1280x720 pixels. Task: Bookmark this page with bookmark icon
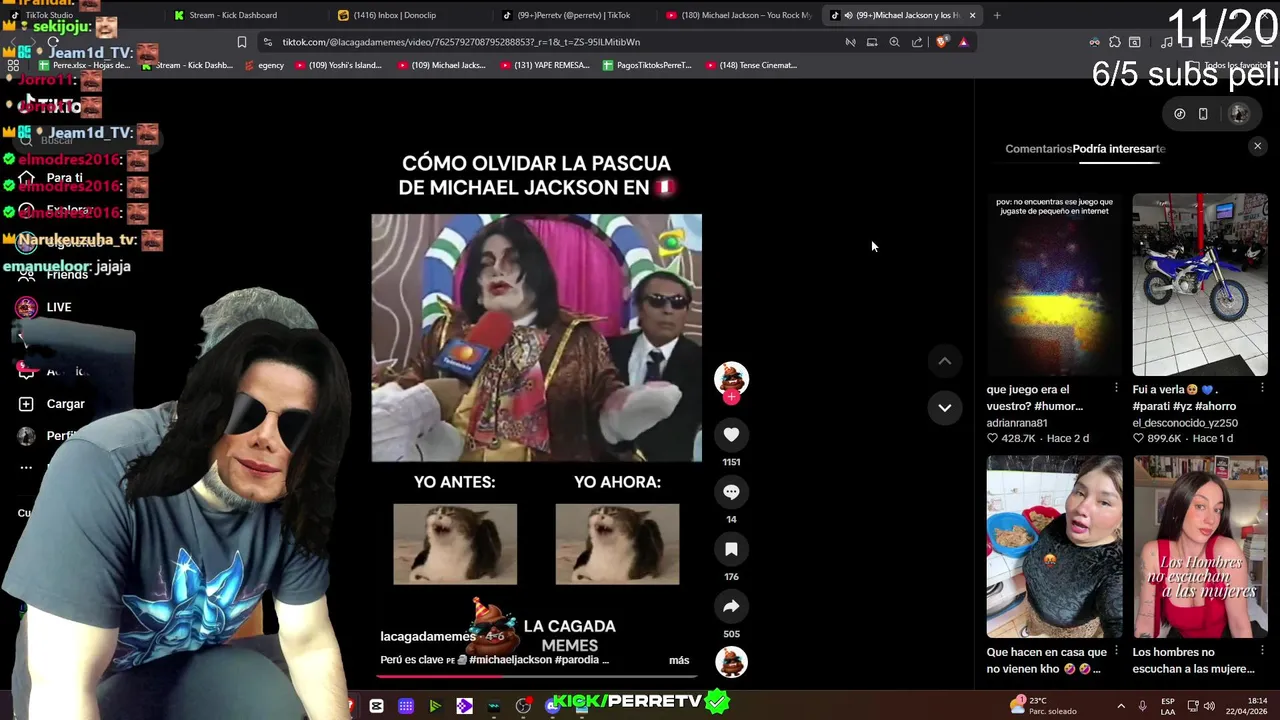tap(241, 42)
